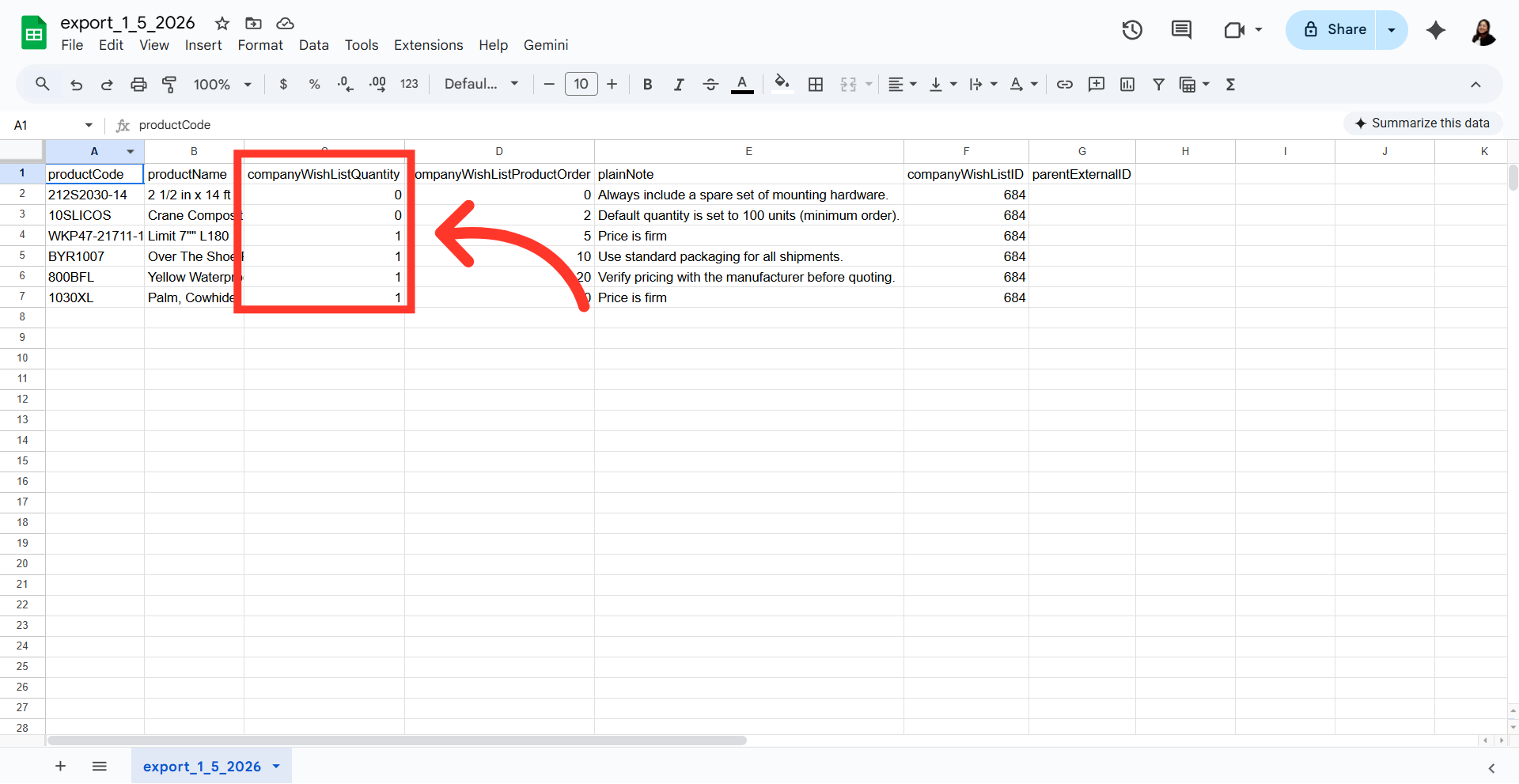Increase decimal places icon
Viewport: 1519px width, 784px height.
coord(377,85)
